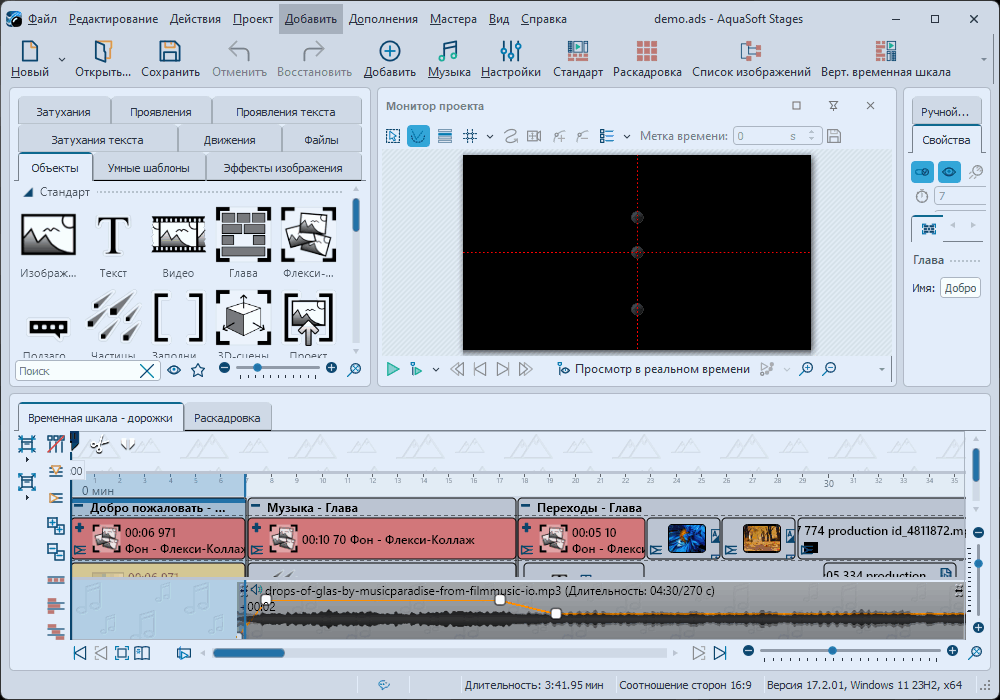Choose the 3D-сцены object icon
Image resolution: width=1000 pixels, height=700 pixels.
[x=243, y=319]
